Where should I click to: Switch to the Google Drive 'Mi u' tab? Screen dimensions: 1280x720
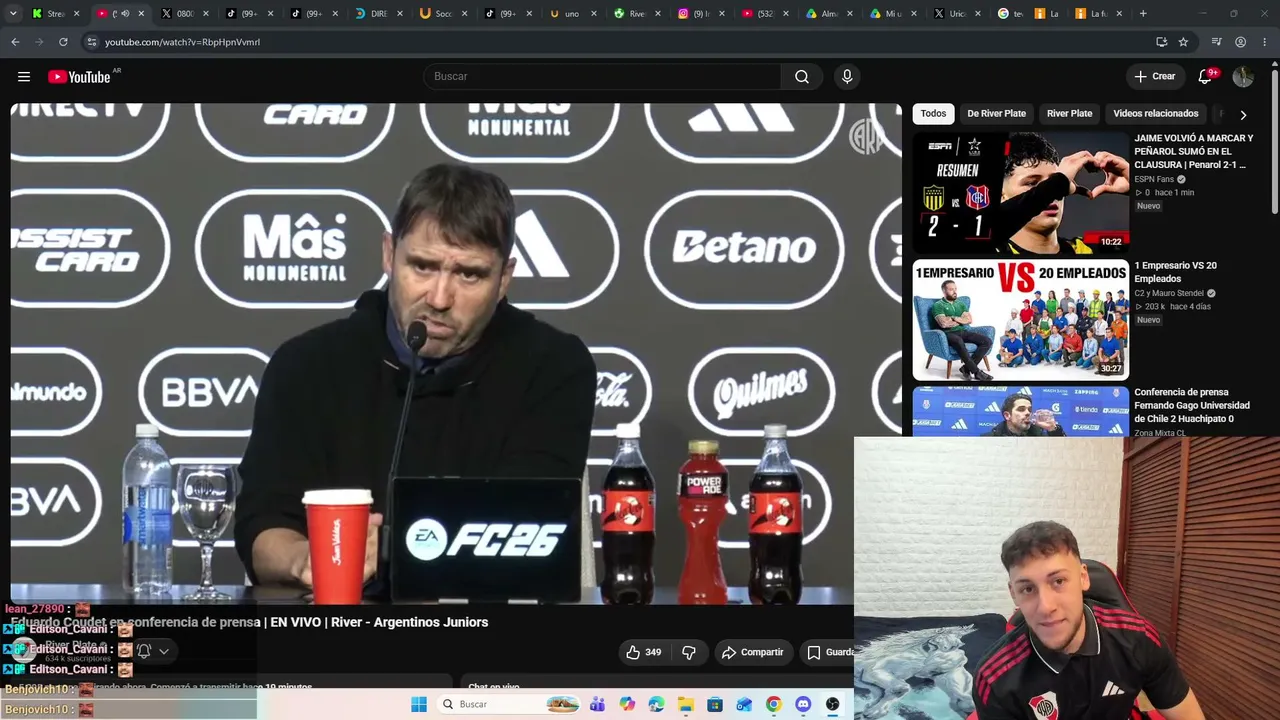(895, 14)
